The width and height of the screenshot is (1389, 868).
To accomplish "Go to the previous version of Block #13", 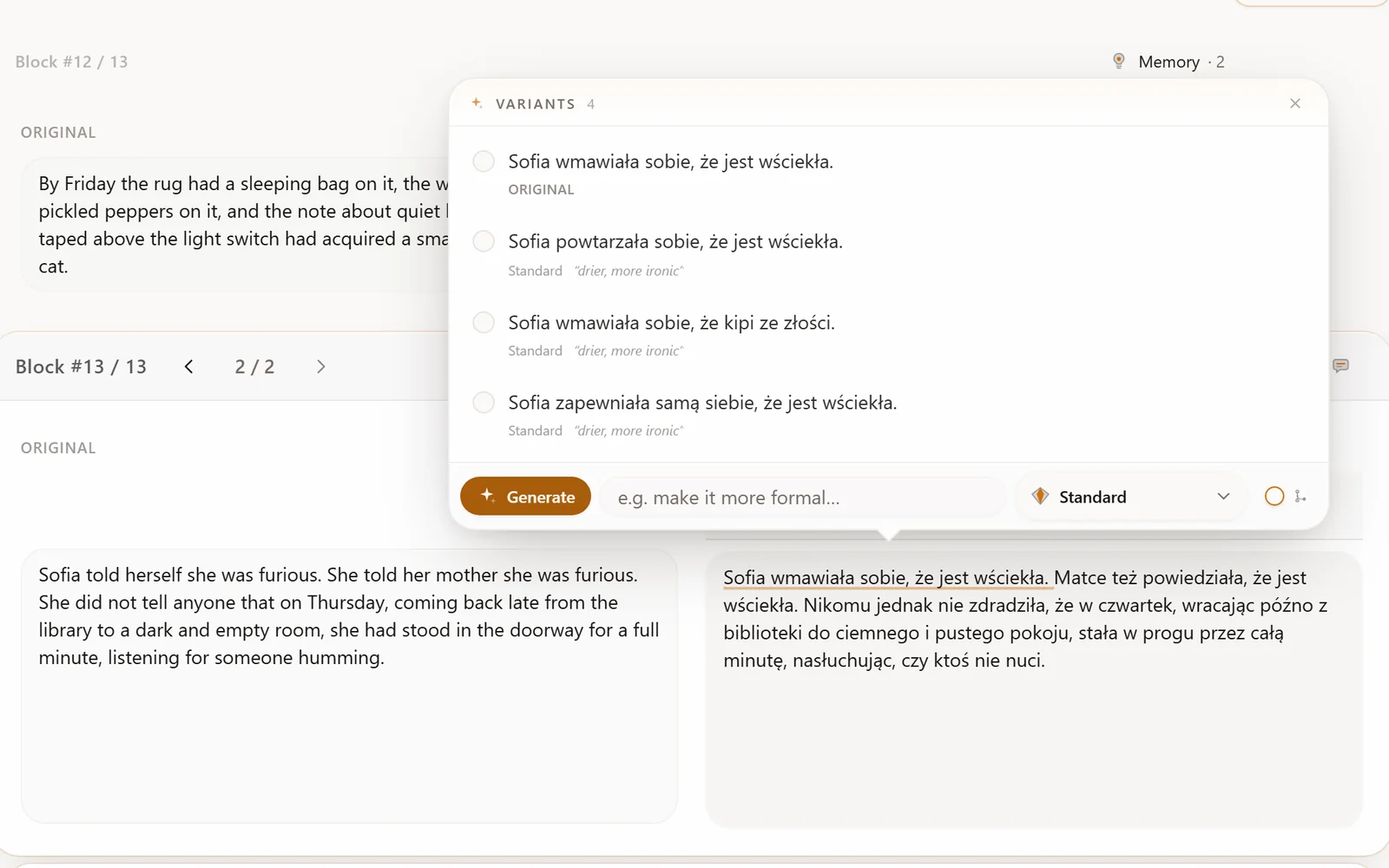I will (x=188, y=366).
